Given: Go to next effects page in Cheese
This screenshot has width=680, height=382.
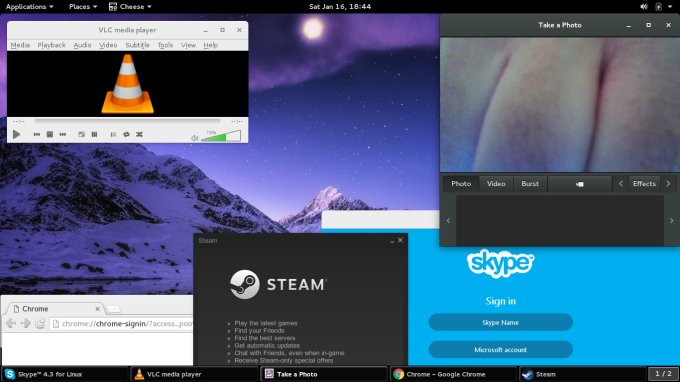Looking at the screenshot, I should click(668, 184).
